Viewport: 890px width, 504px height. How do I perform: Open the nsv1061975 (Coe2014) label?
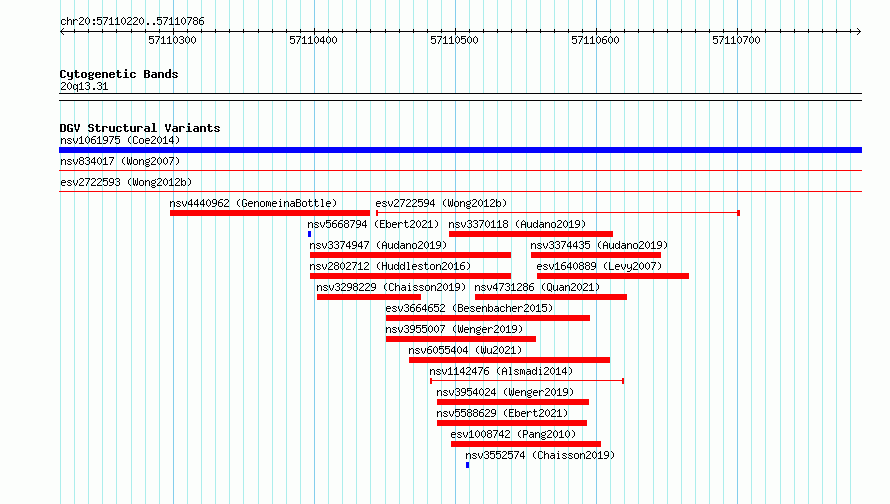120,140
